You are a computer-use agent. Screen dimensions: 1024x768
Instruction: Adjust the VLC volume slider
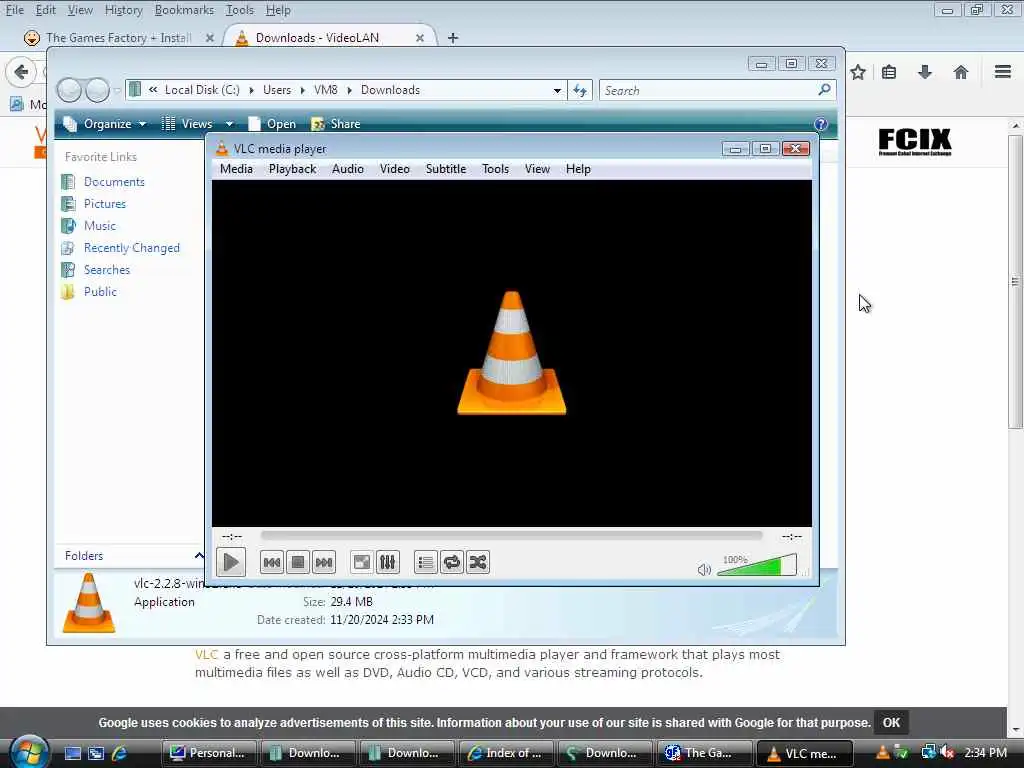[757, 566]
